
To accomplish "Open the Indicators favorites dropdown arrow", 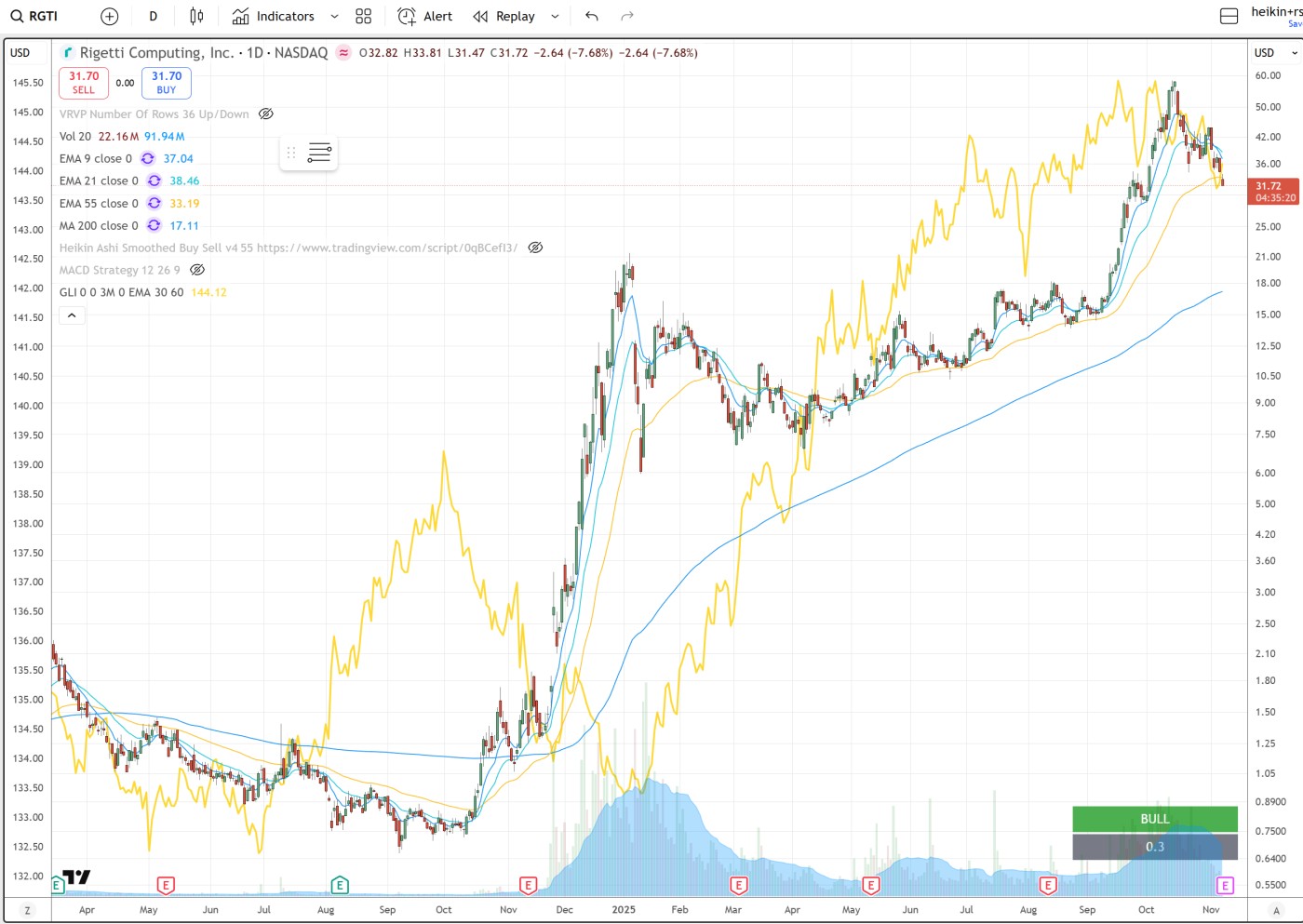I will click(334, 16).
